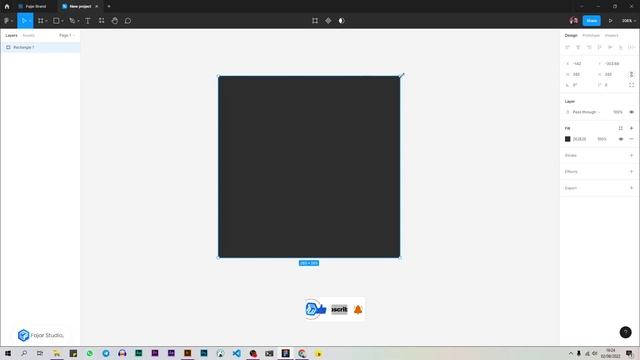Click the Use as mask icon
The height and width of the screenshot is (360, 640).
(x=342, y=20)
